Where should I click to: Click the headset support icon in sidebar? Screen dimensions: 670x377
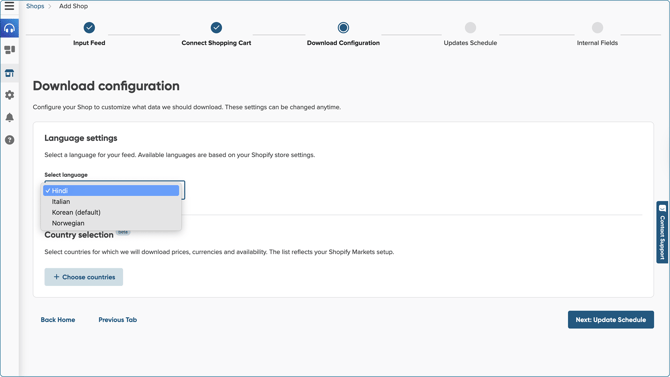coord(9,28)
